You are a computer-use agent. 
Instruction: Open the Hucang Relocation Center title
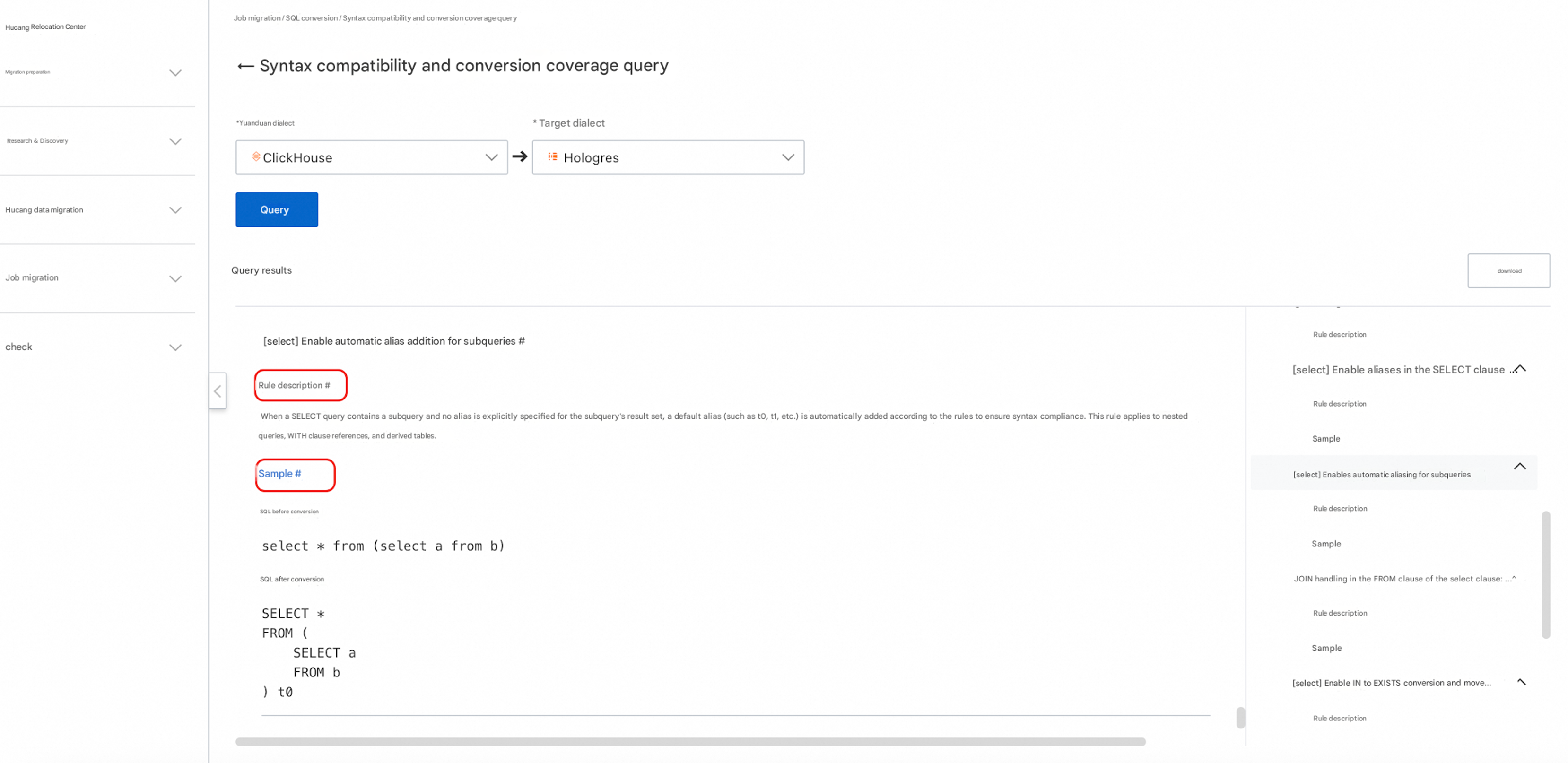tap(46, 27)
